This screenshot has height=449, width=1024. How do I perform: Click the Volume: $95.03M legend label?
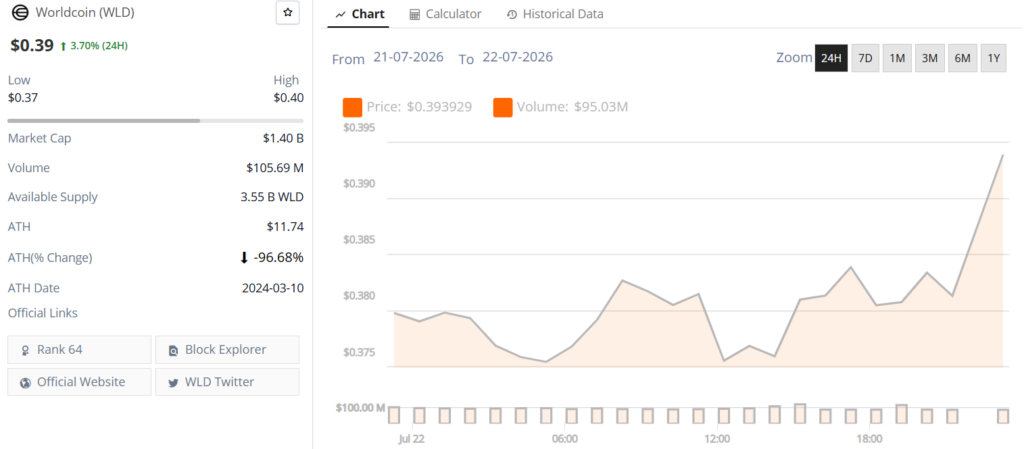pos(572,107)
